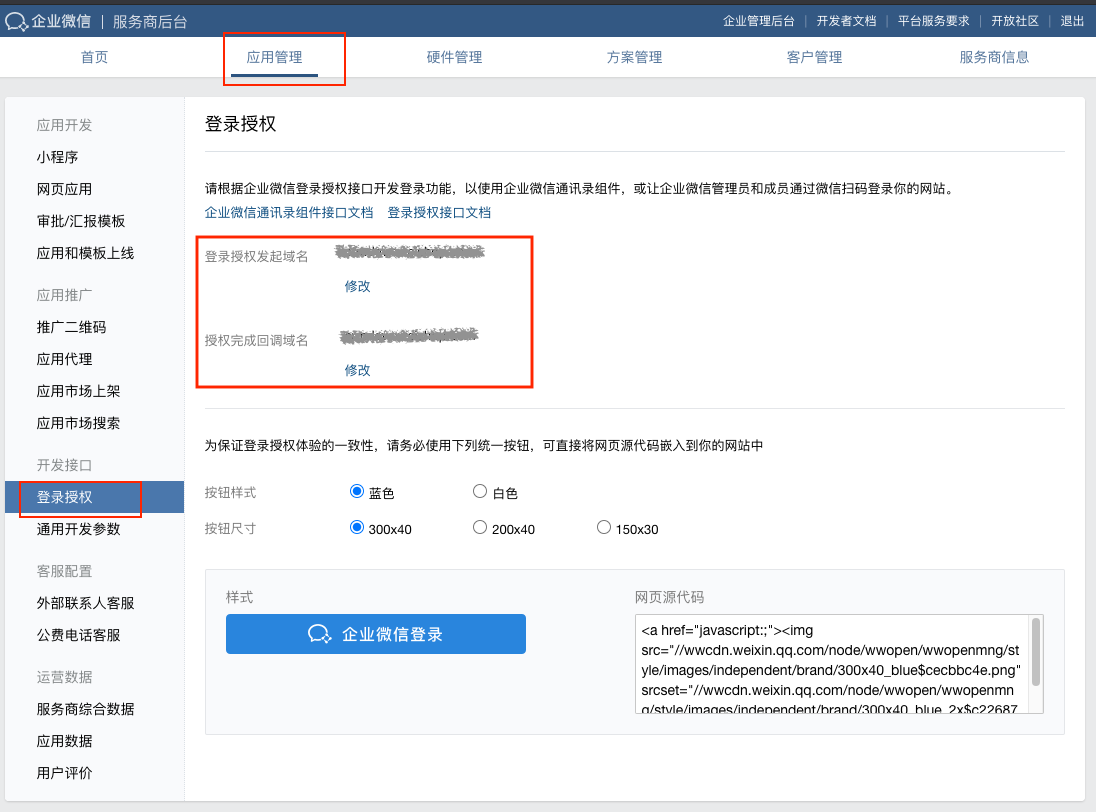Viewport: 1096px width, 812px height.
Task: Open 服务商综合数据 sidebar item
Action: [85, 709]
